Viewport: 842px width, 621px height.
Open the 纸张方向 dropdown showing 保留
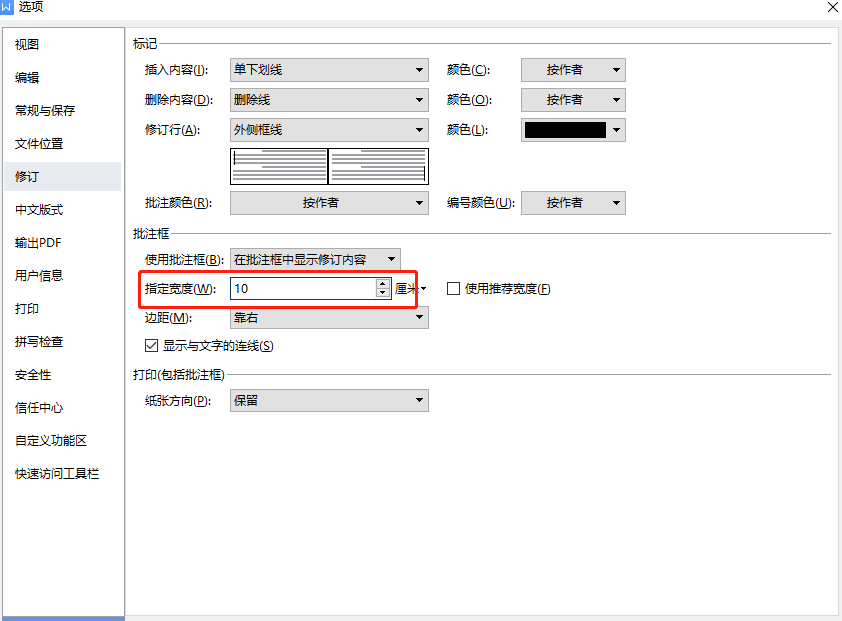point(328,399)
